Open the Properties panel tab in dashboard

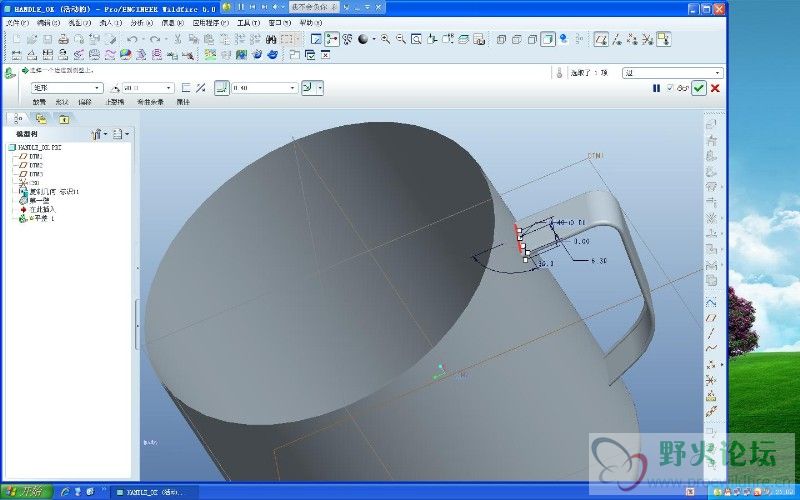pyautogui.click(x=183, y=102)
